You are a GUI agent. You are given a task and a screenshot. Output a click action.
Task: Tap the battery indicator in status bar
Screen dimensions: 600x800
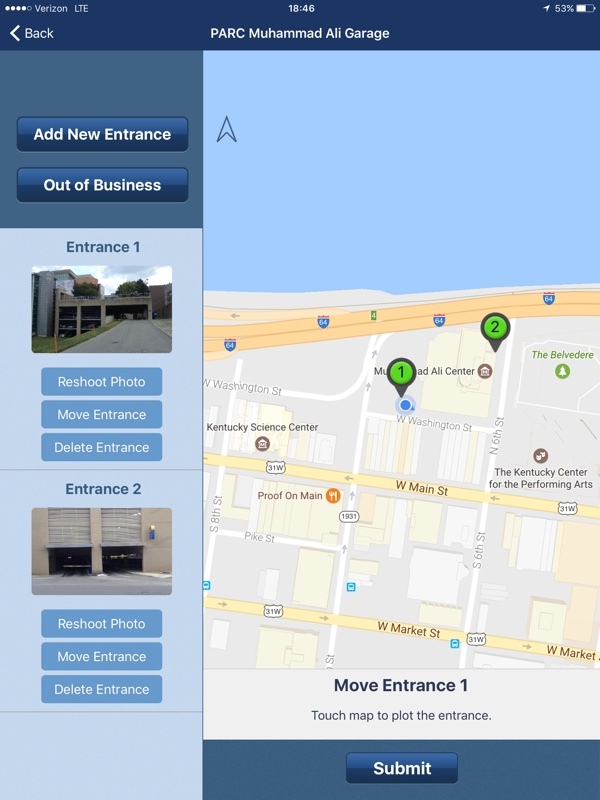(585, 8)
